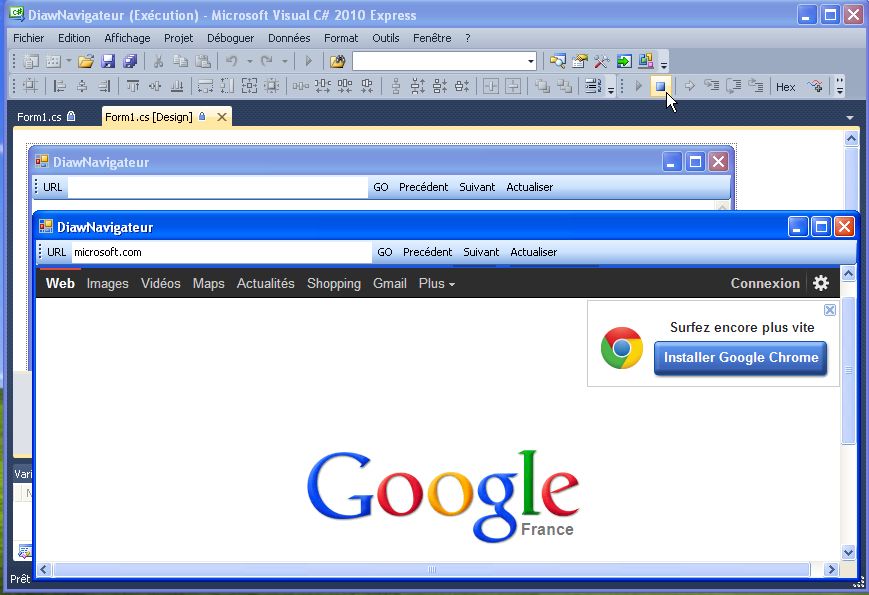Click the Align Centers layout icon
The height and width of the screenshot is (595, 869).
coord(82,86)
